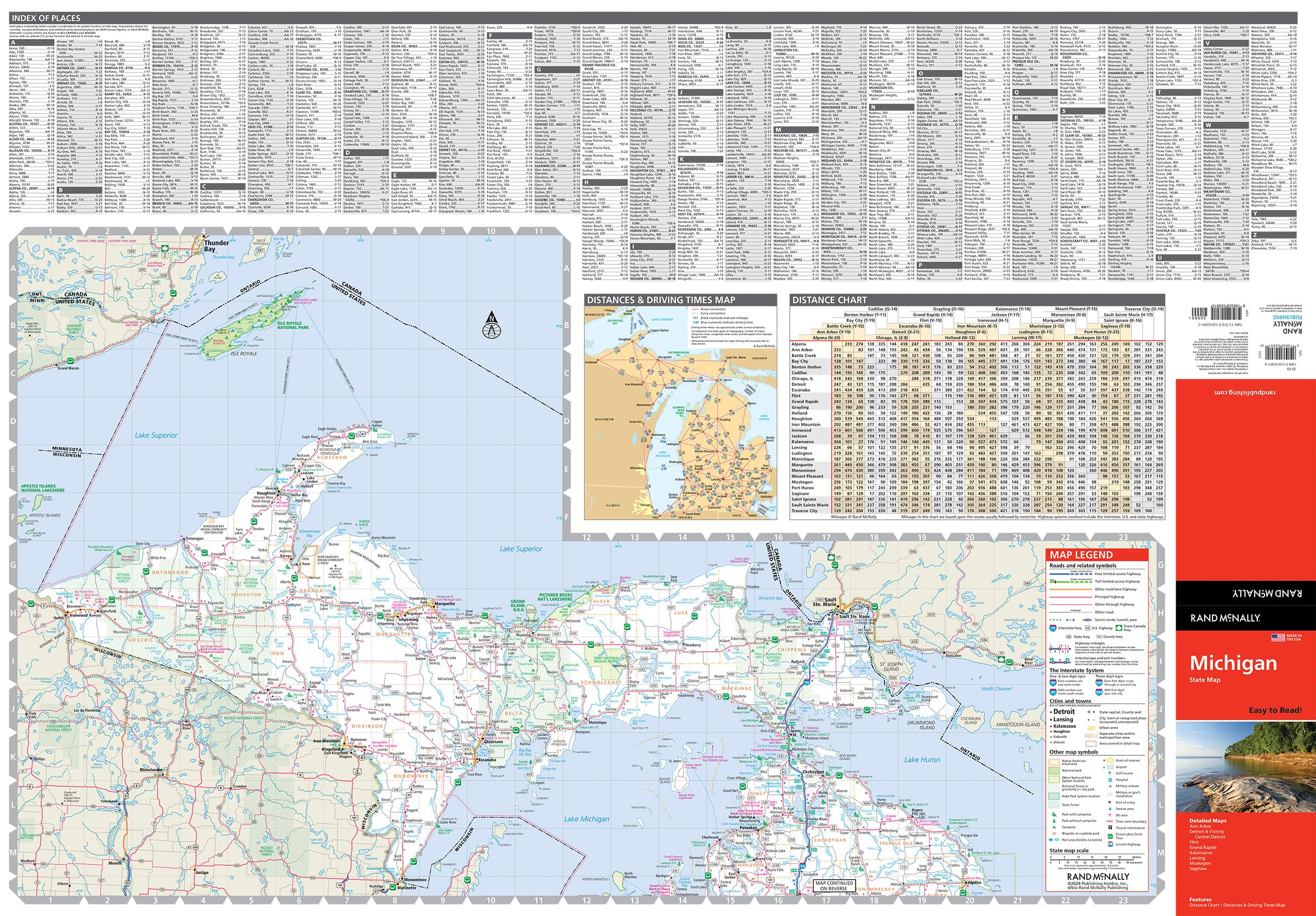The width and height of the screenshot is (1316, 916).
Task: Click the Interstate hwy. shield in legend
Action: click(1053, 628)
